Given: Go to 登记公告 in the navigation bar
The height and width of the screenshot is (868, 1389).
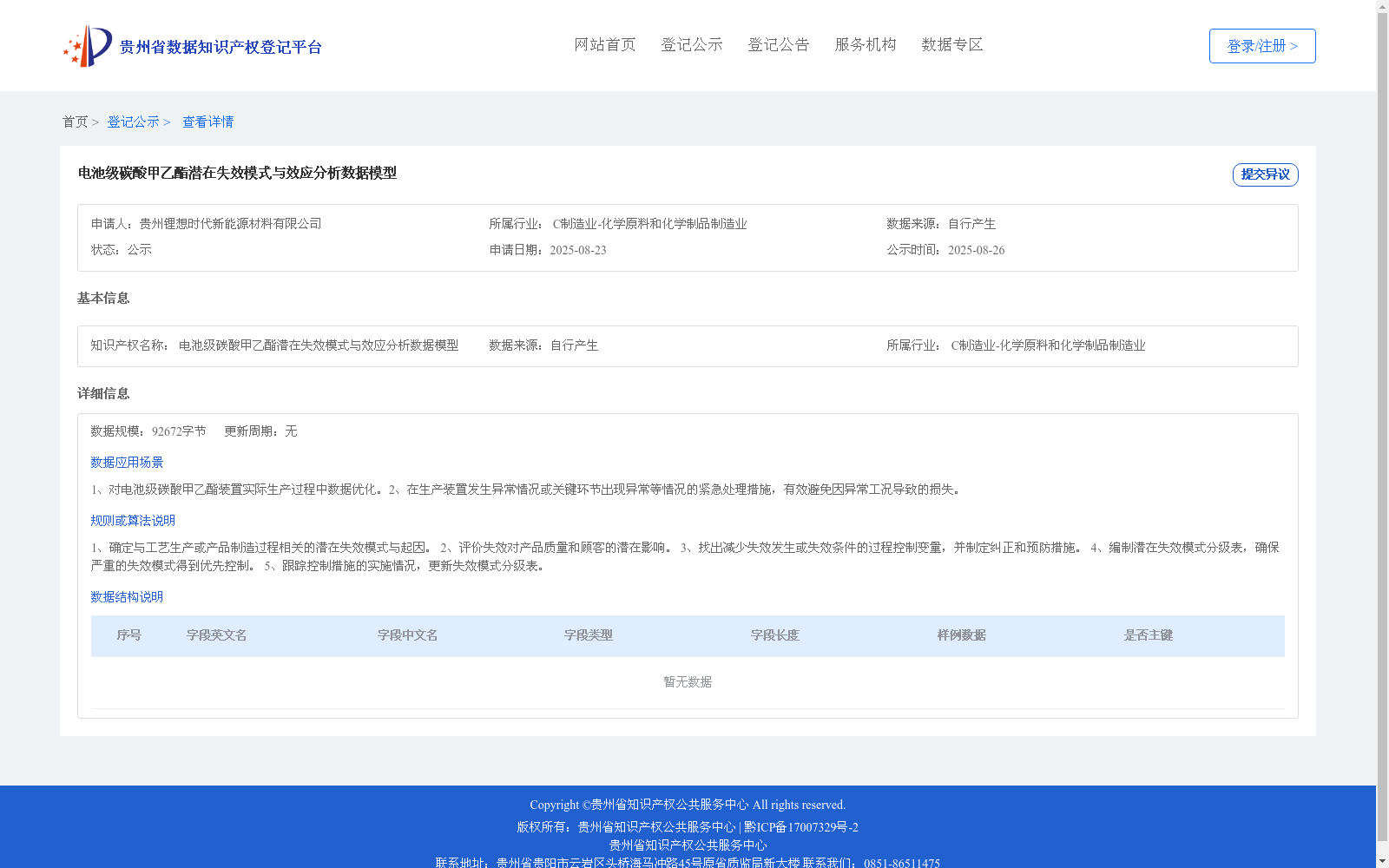Looking at the screenshot, I should [779, 44].
